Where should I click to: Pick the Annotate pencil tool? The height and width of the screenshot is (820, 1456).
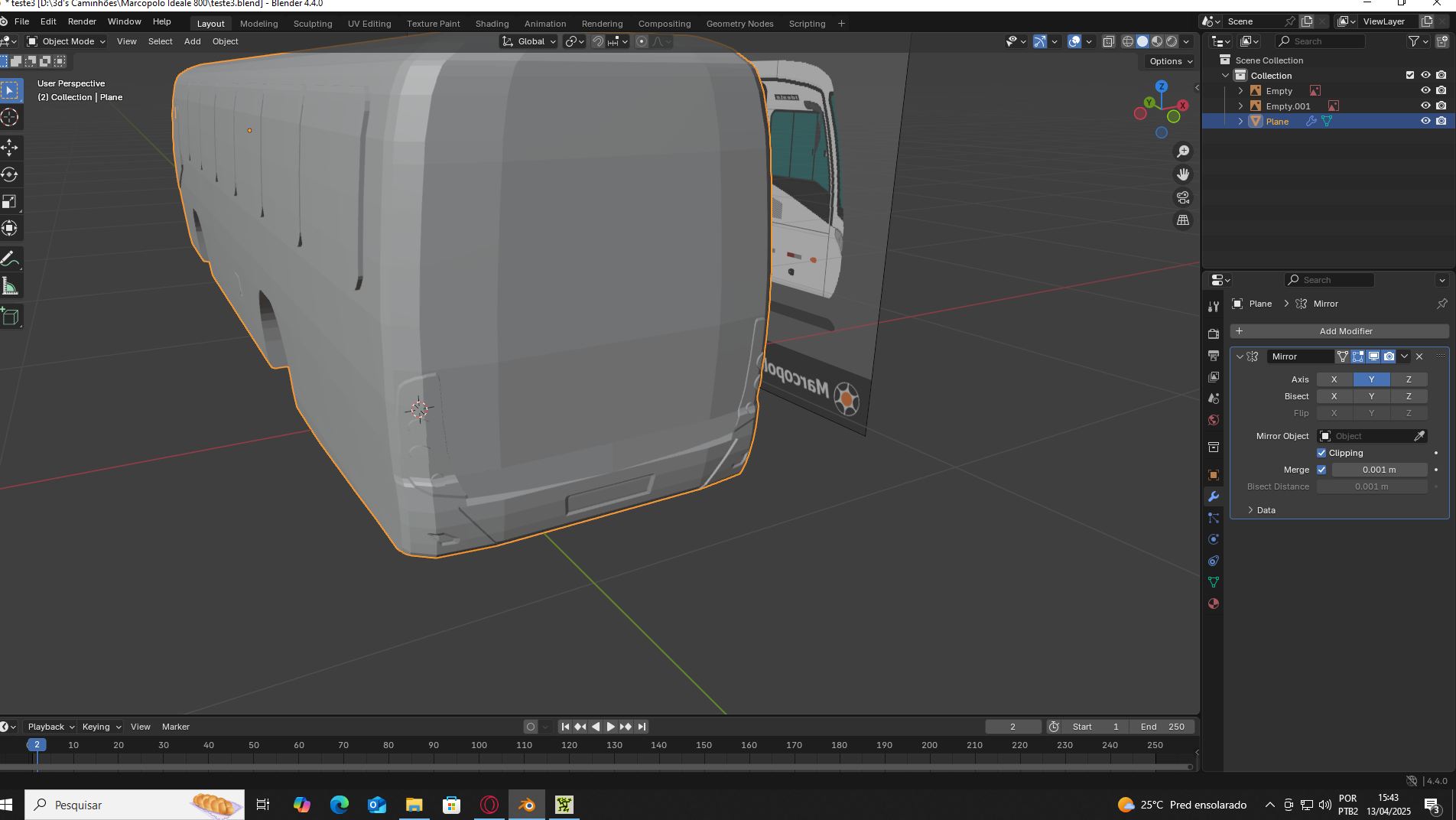(10, 259)
